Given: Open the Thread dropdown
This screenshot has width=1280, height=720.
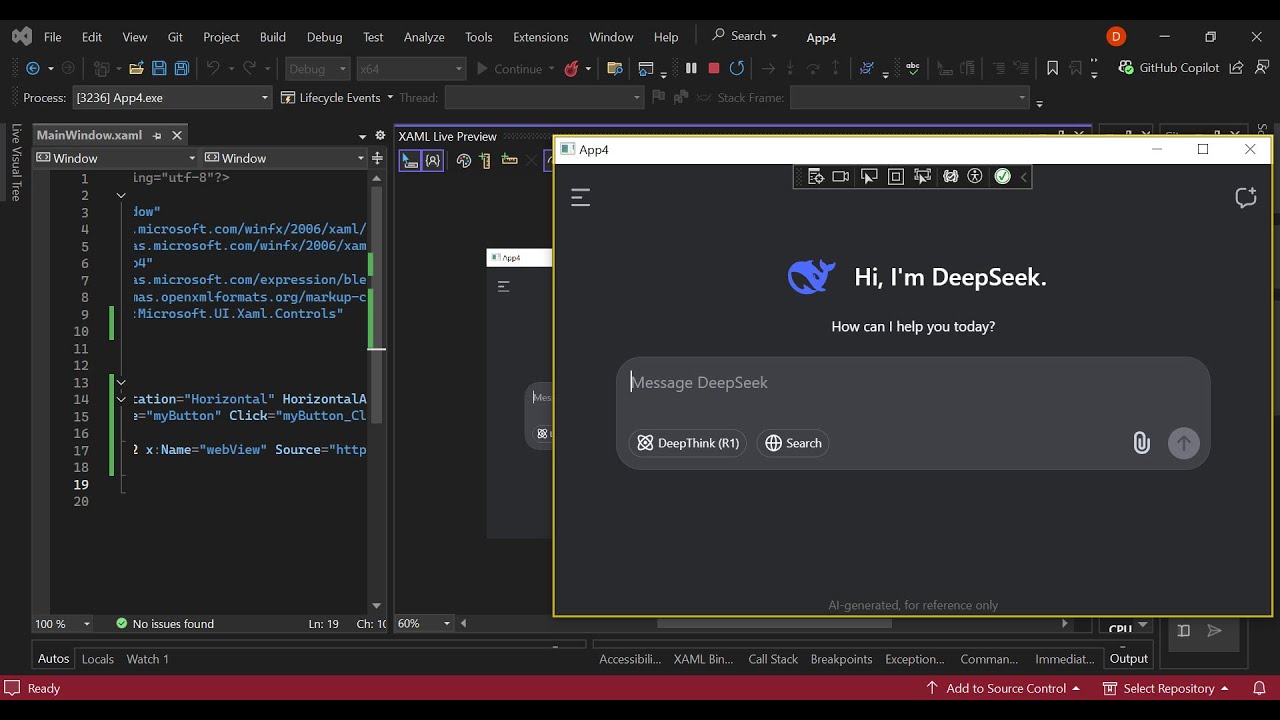Looking at the screenshot, I should tap(544, 98).
